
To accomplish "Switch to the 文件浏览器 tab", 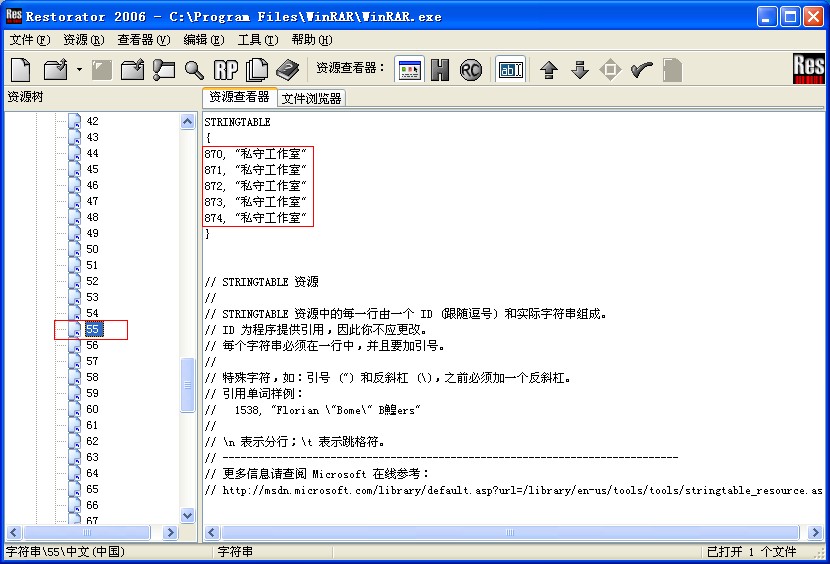I will click(x=311, y=98).
